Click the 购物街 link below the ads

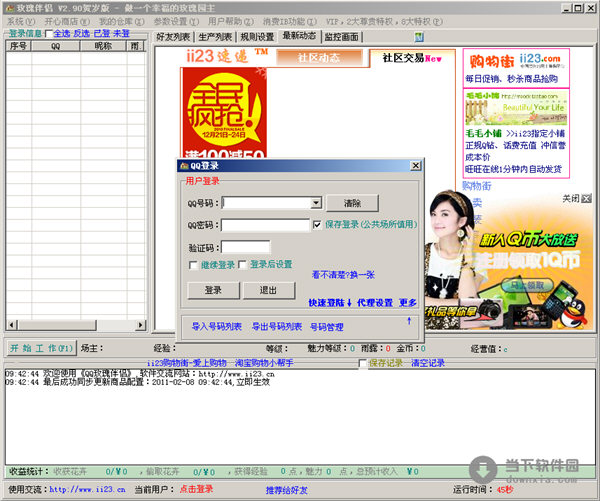[x=477, y=186]
